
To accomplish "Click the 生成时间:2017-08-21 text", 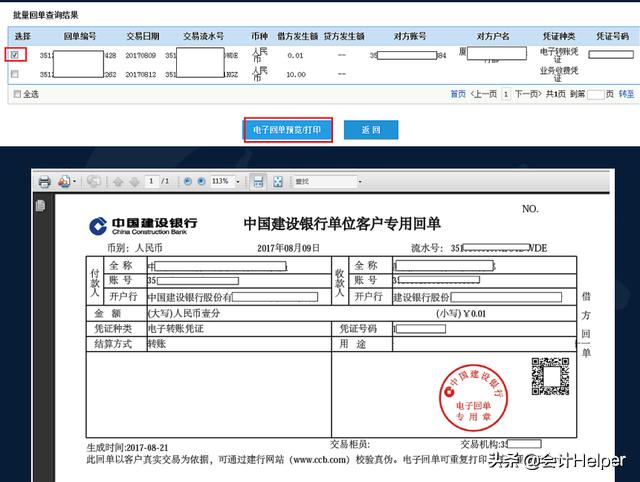I will (x=127, y=447).
